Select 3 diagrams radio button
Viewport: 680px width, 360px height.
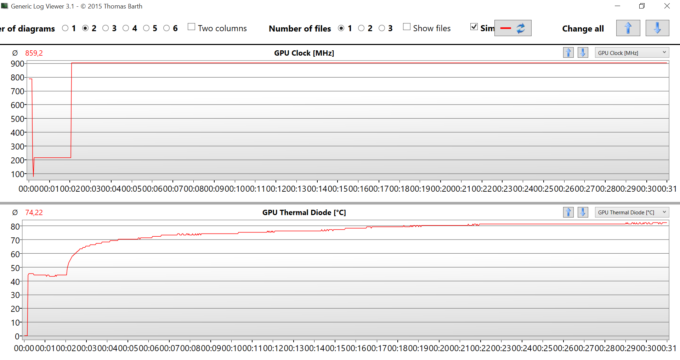tap(105, 28)
